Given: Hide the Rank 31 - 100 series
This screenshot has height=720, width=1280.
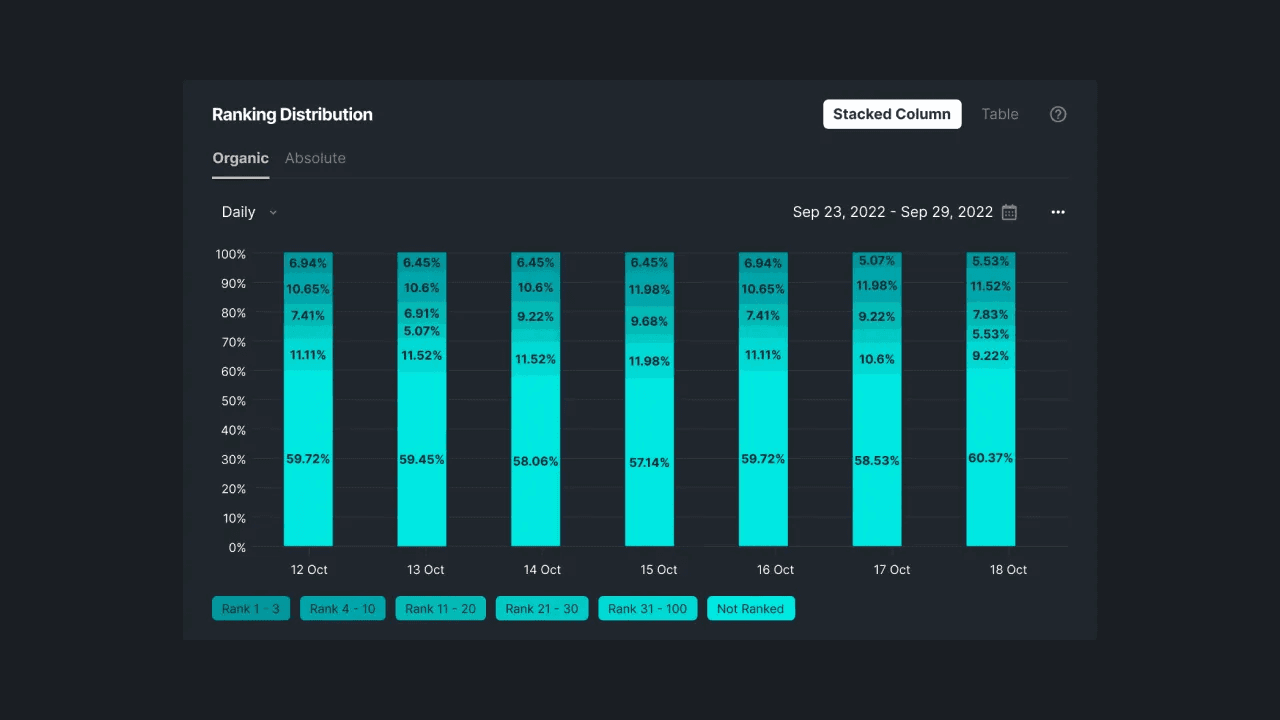Looking at the screenshot, I should (x=648, y=609).
